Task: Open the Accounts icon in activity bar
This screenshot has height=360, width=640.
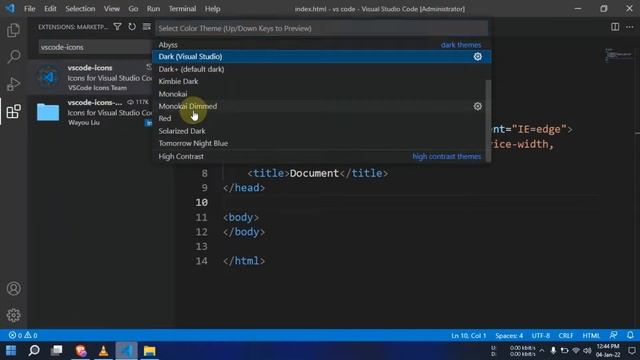Action: point(13,289)
